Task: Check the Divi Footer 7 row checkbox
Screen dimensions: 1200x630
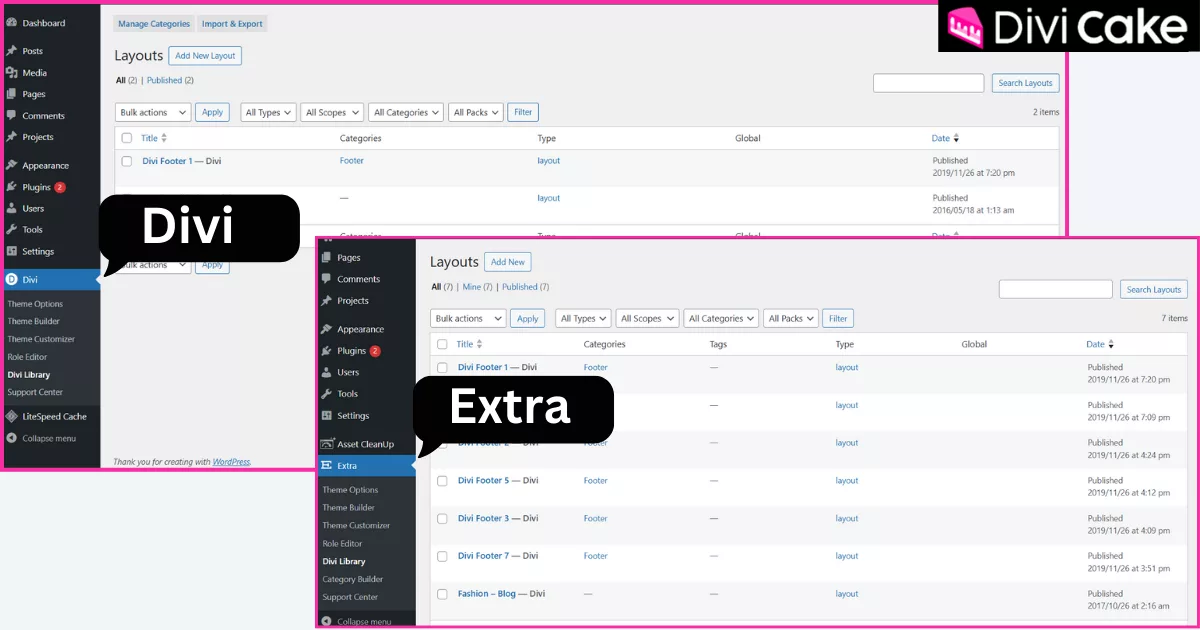Action: (442, 556)
